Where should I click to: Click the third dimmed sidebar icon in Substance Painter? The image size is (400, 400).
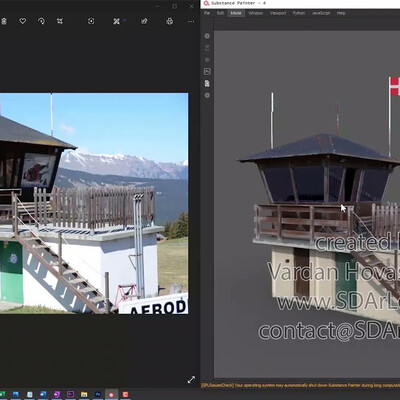point(207,60)
